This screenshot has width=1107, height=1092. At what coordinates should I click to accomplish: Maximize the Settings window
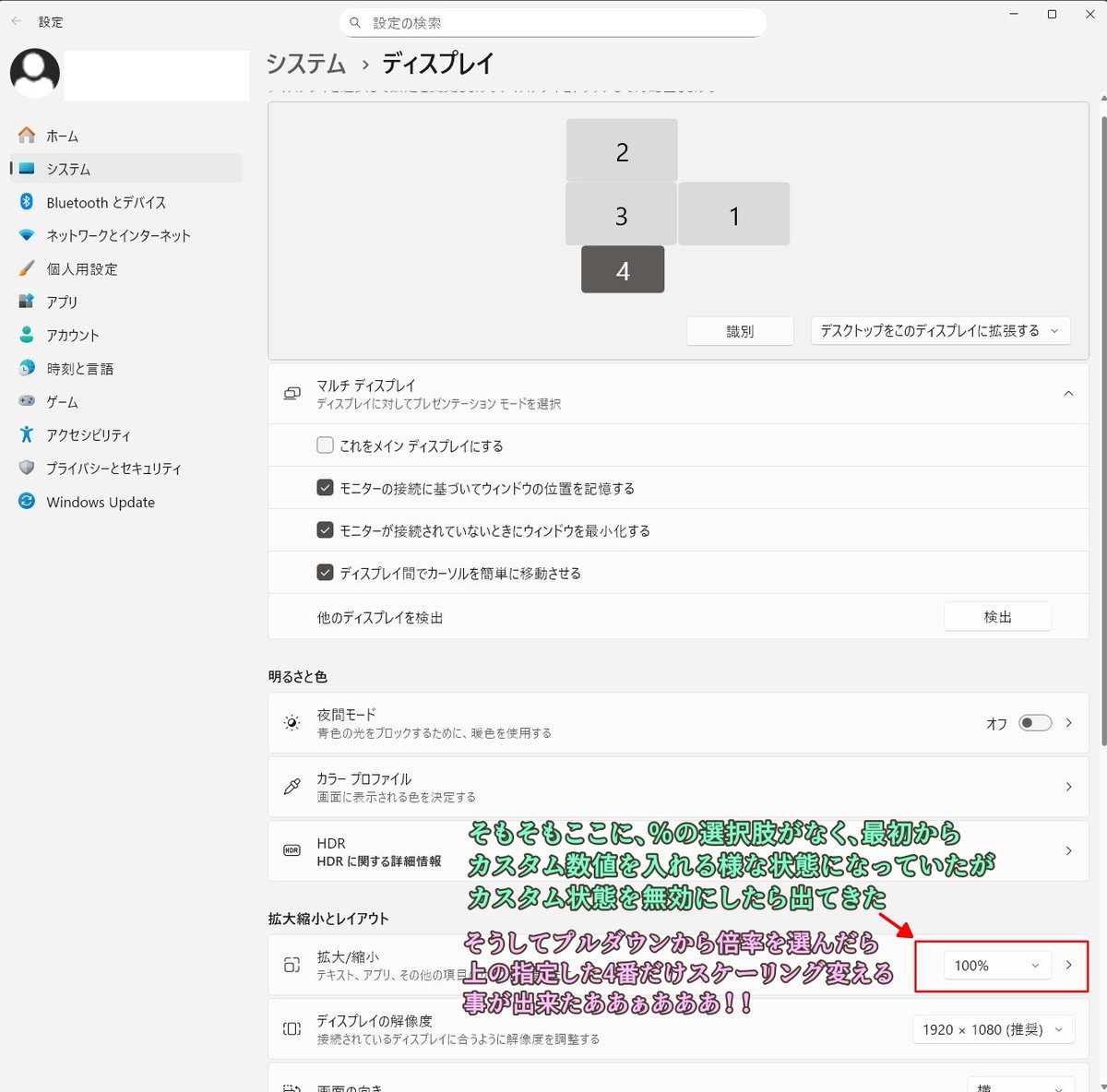coord(1052,15)
